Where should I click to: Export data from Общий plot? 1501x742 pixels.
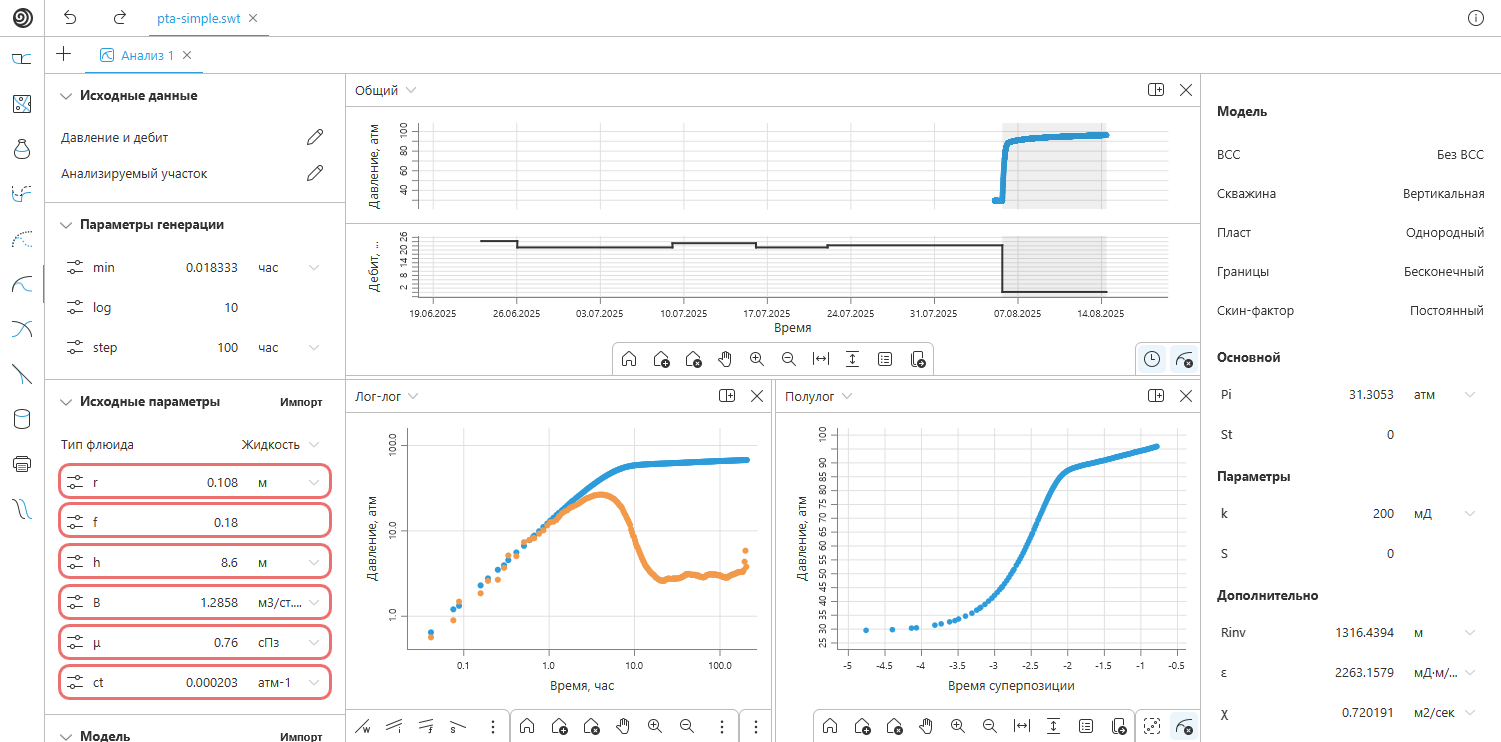[x=918, y=359]
